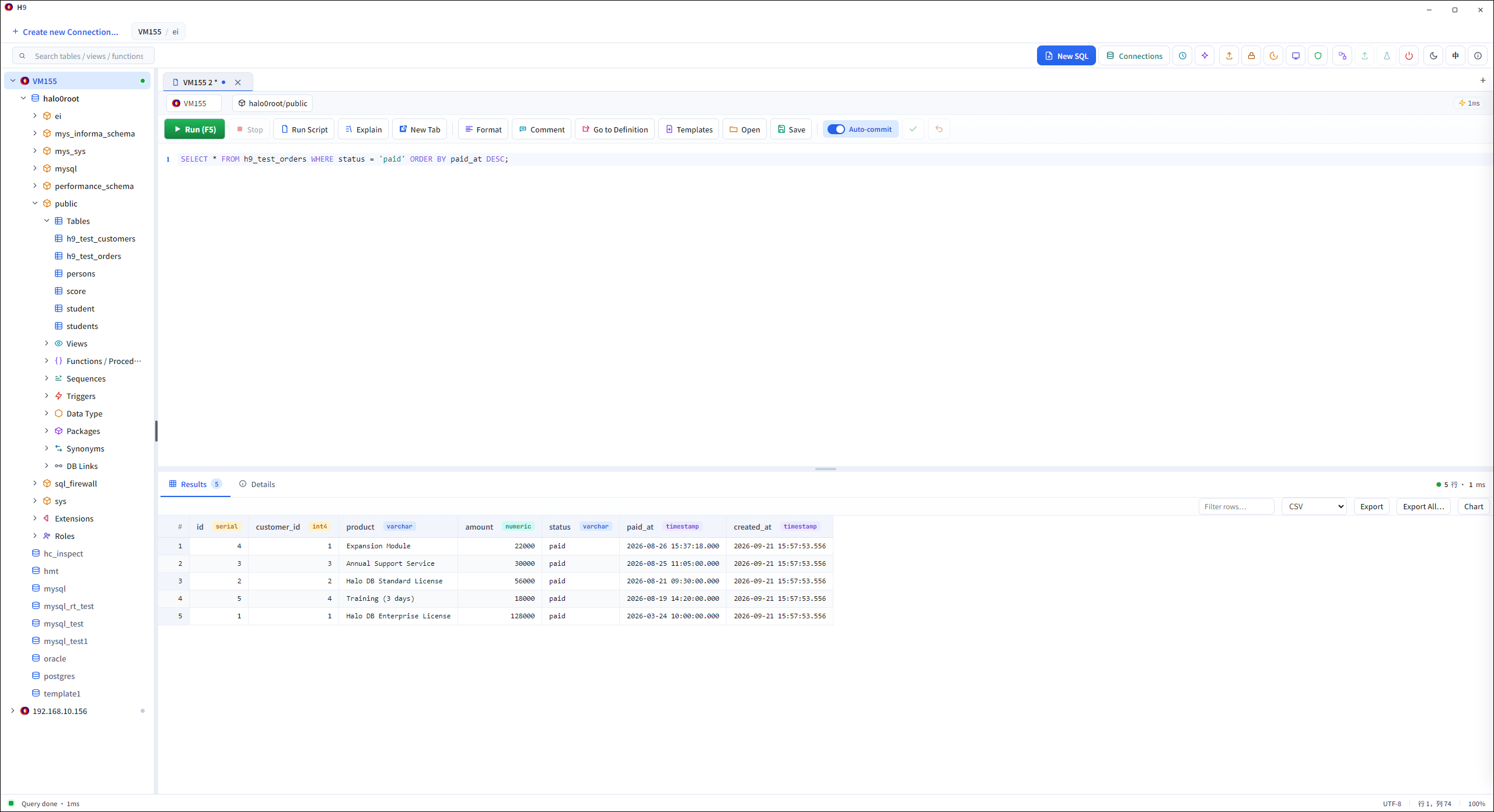Viewport: 1494px width, 812px height.
Task: Click the Explain button
Action: 364,129
